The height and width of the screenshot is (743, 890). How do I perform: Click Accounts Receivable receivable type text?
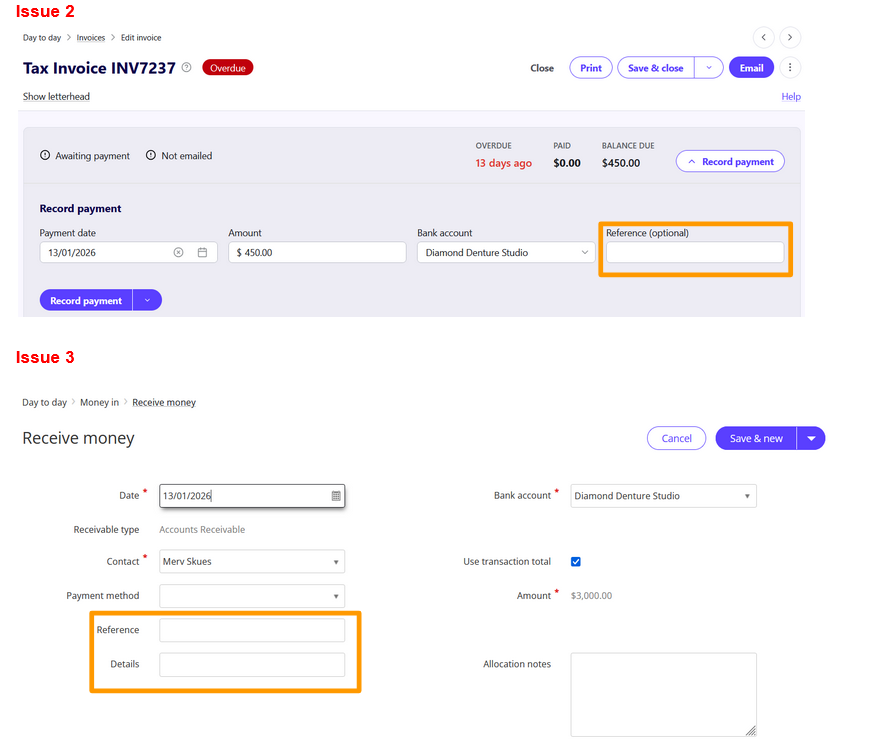pyautogui.click(x=202, y=530)
